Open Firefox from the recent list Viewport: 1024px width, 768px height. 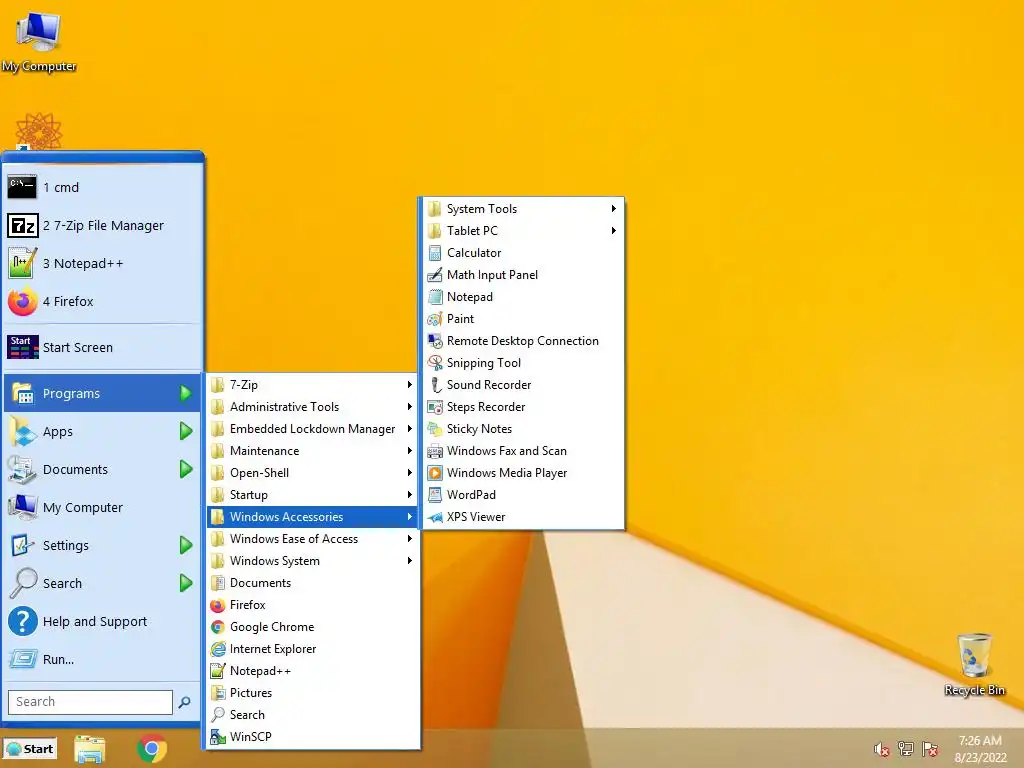[x=103, y=301]
